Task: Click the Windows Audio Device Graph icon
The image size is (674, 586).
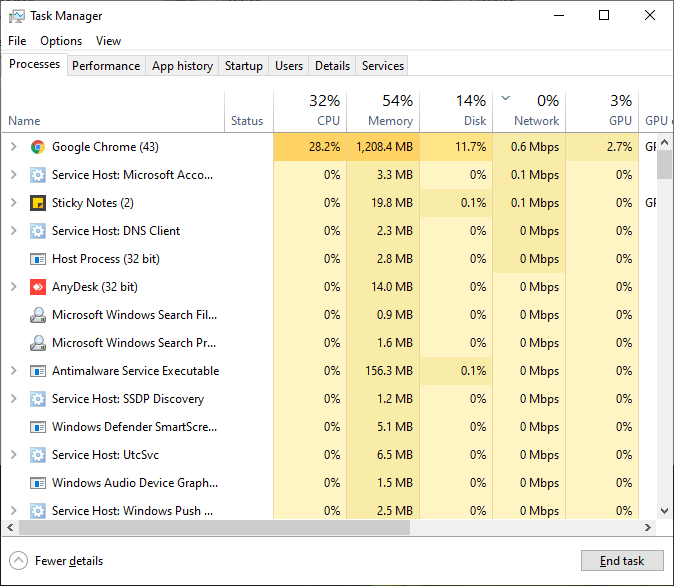Action: pyautogui.click(x=38, y=483)
